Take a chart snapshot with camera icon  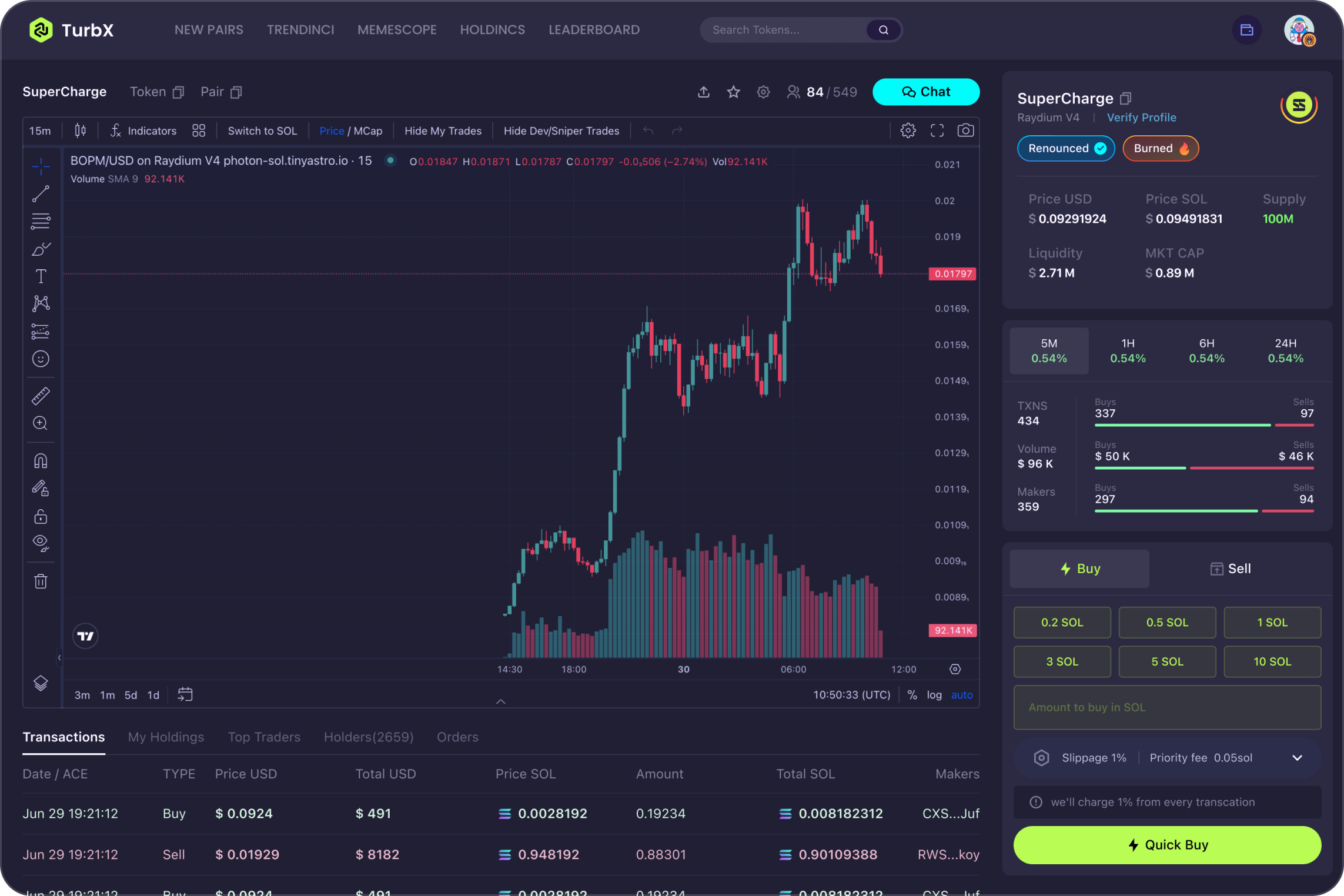click(x=965, y=131)
